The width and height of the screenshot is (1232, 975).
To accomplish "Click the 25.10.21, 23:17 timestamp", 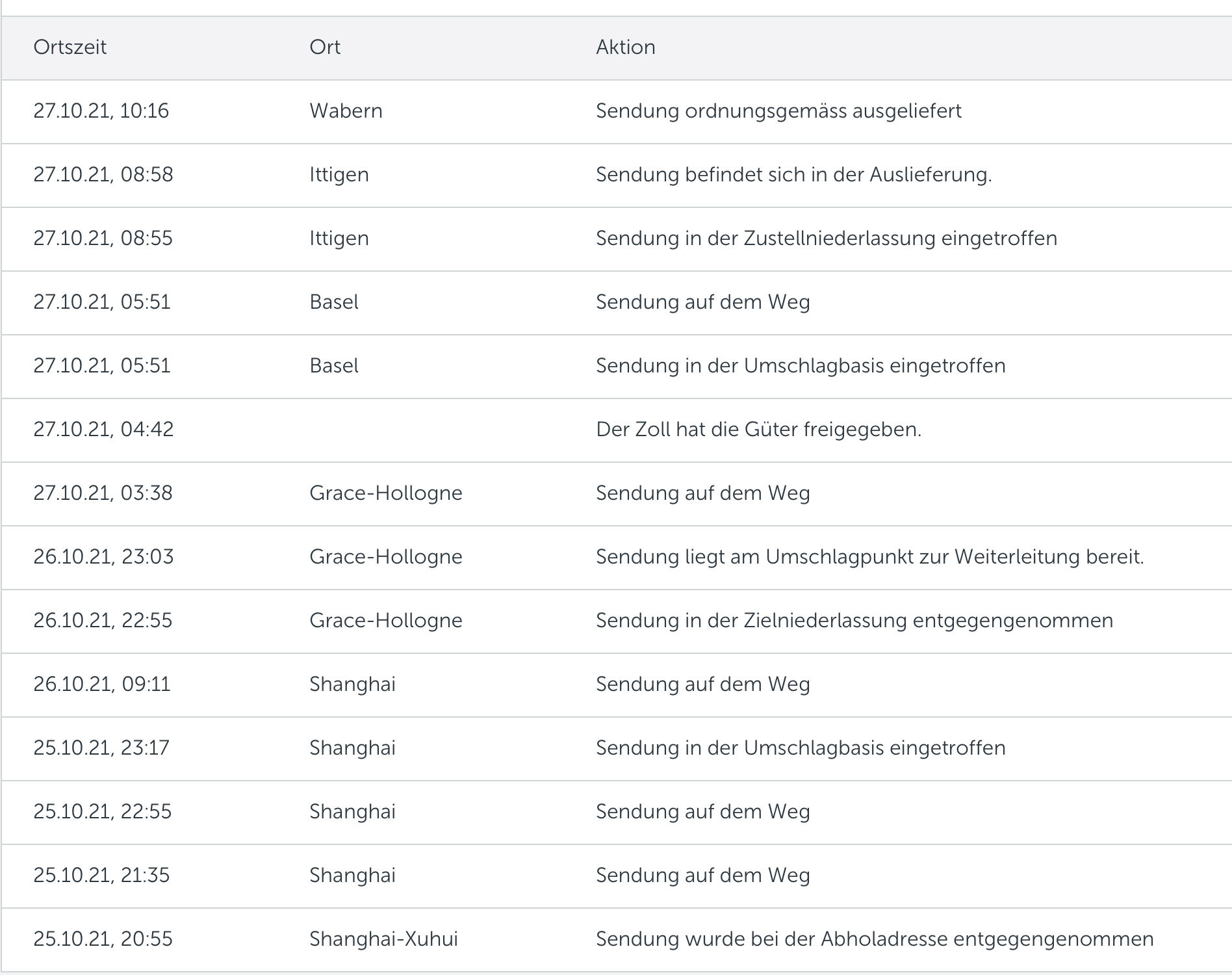I will [101, 748].
